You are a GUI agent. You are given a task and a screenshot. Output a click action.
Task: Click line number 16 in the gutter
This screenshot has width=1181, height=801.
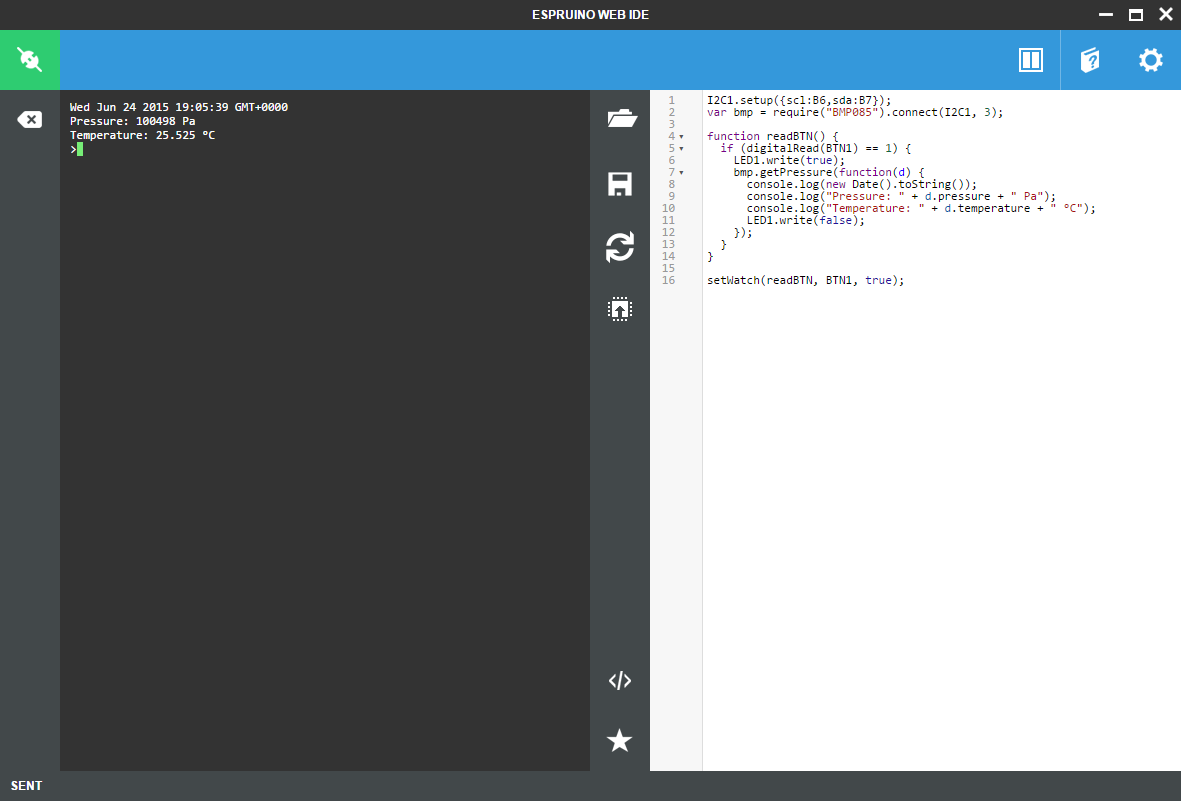668,280
